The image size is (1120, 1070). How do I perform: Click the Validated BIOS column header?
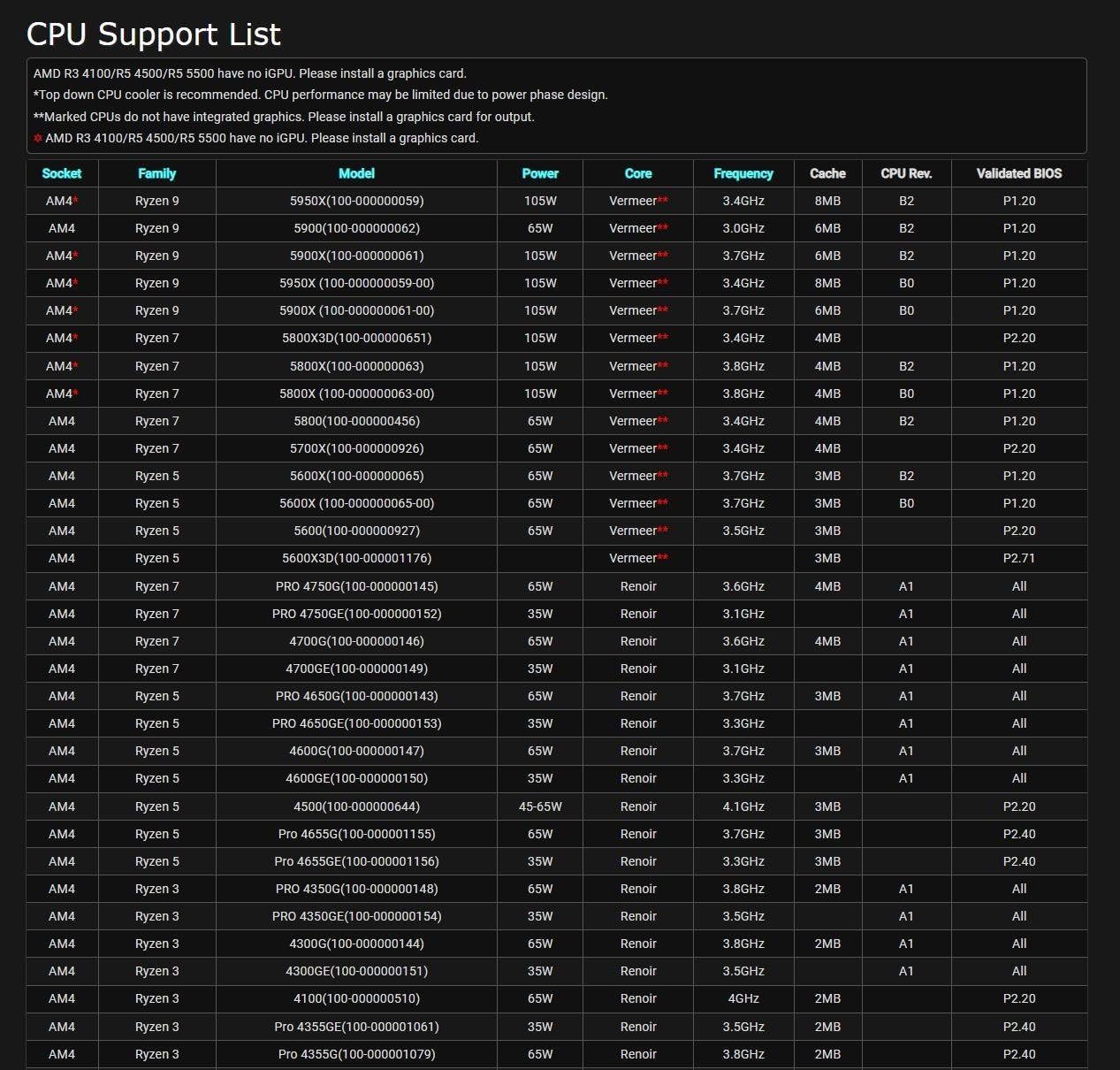[x=1019, y=173]
